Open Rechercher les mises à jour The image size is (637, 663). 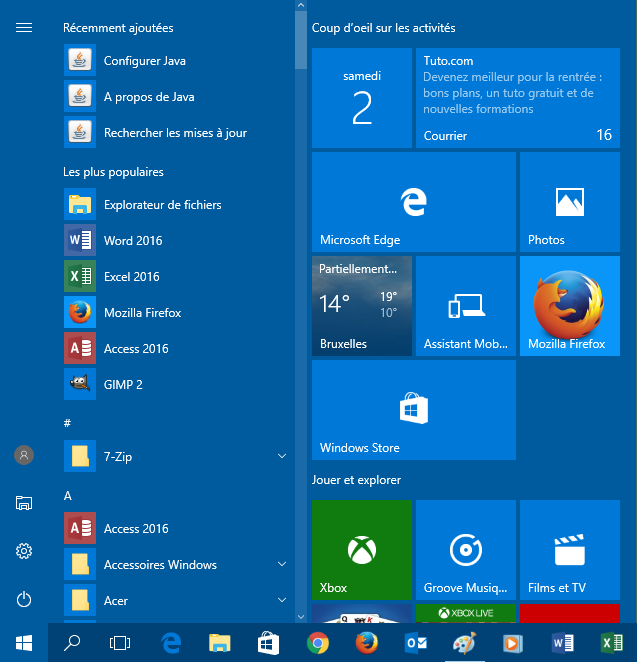click(x=175, y=133)
